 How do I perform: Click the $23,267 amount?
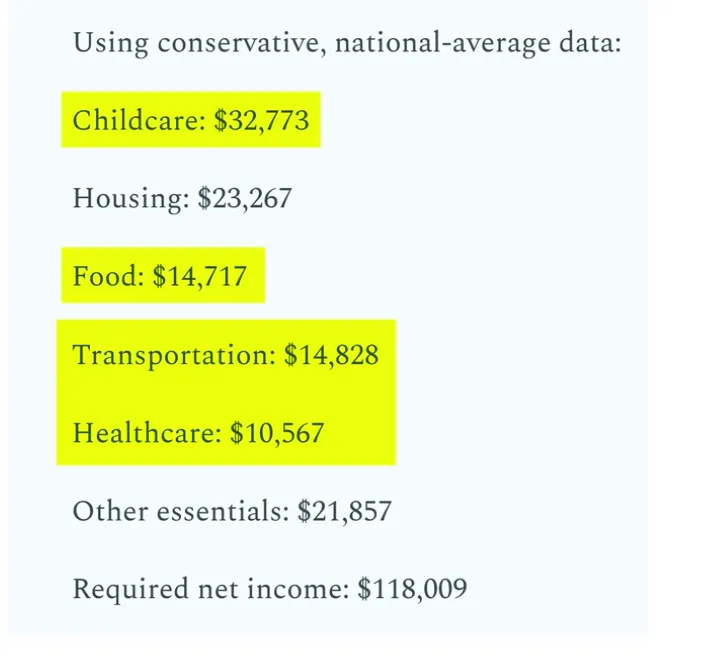tap(245, 199)
